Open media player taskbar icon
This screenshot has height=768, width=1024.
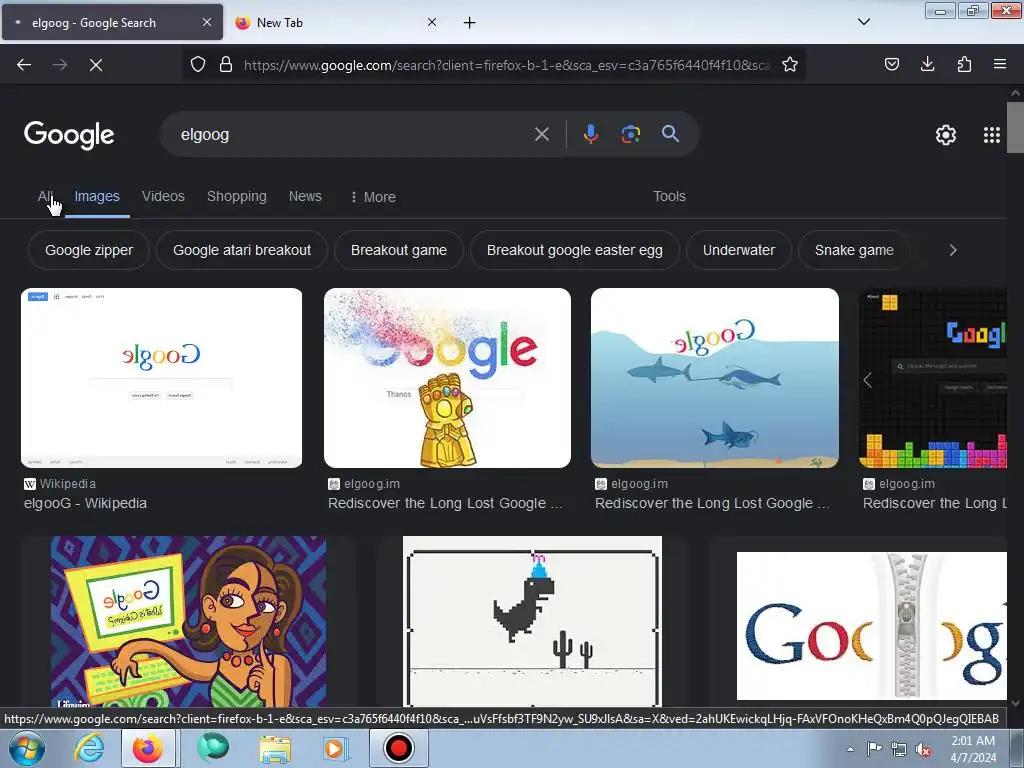click(x=334, y=748)
